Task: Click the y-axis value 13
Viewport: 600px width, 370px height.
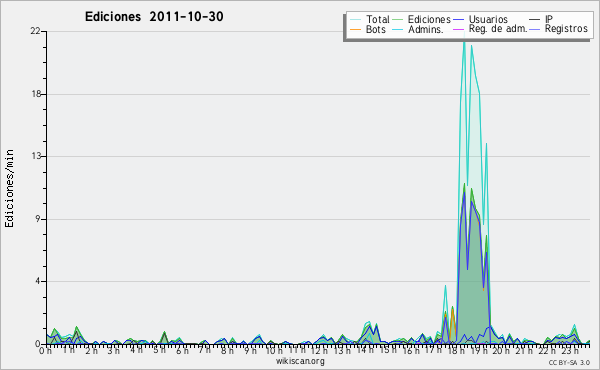Action: tap(36, 156)
